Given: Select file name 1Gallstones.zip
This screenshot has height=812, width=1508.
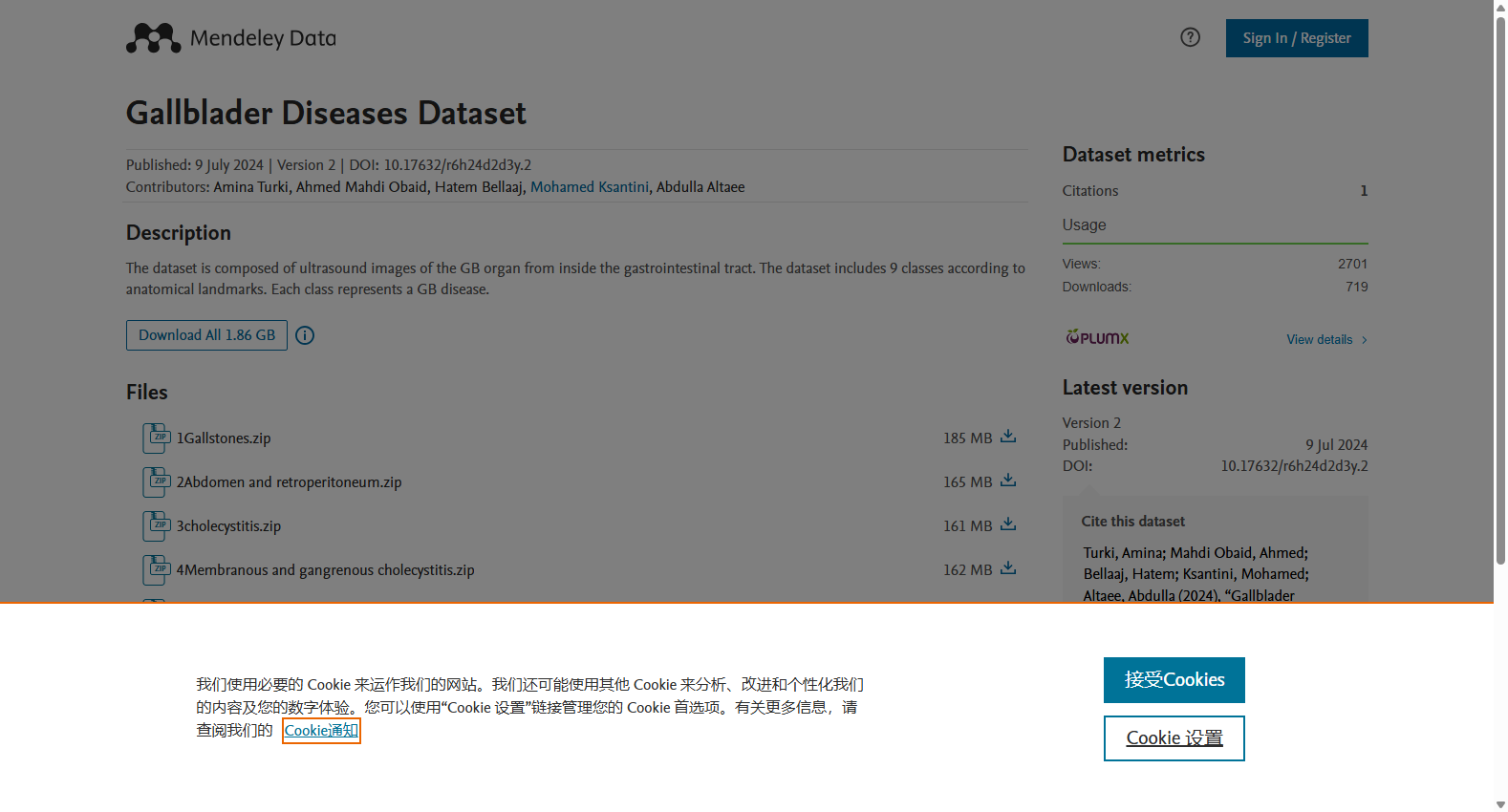Looking at the screenshot, I should pyautogui.click(x=224, y=438).
